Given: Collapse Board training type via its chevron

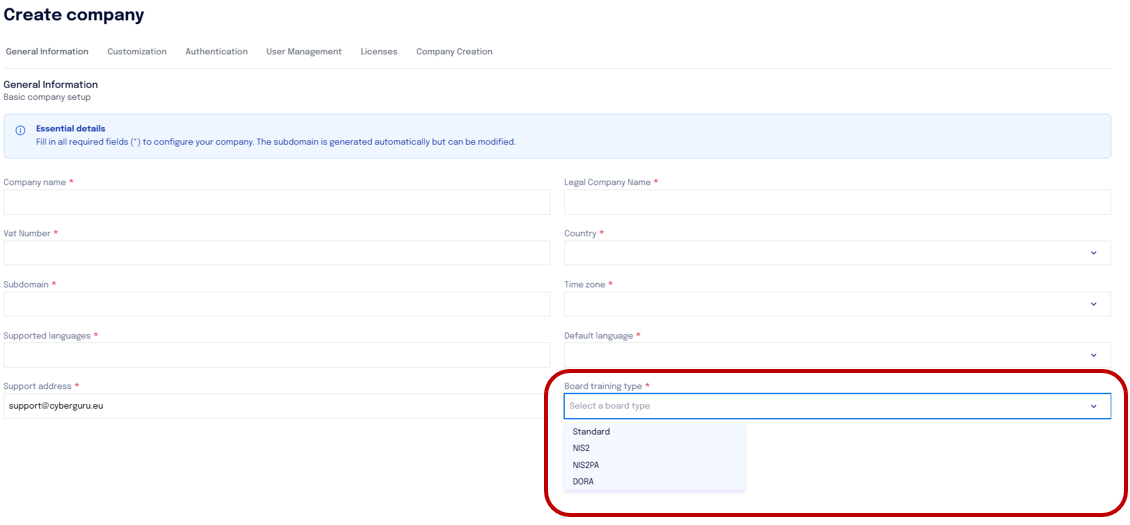Looking at the screenshot, I should (1093, 406).
